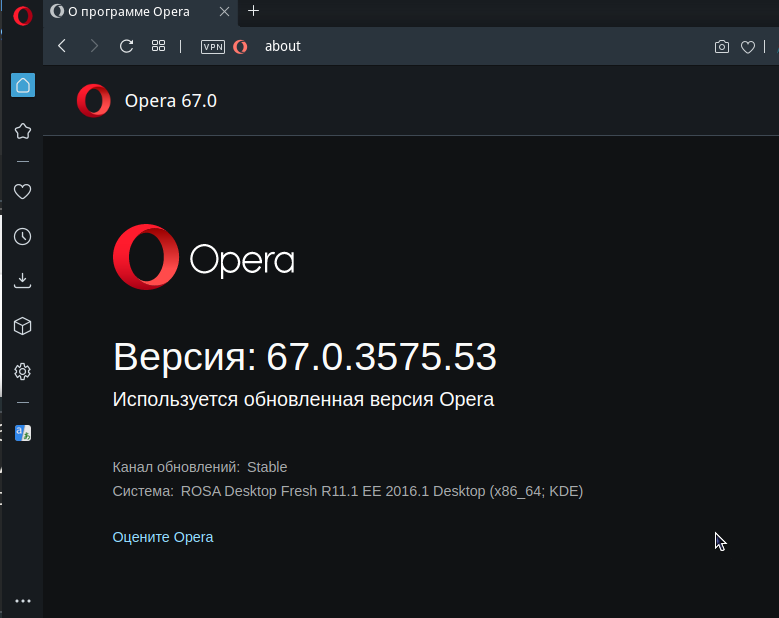Go back to the previous page

point(62,46)
